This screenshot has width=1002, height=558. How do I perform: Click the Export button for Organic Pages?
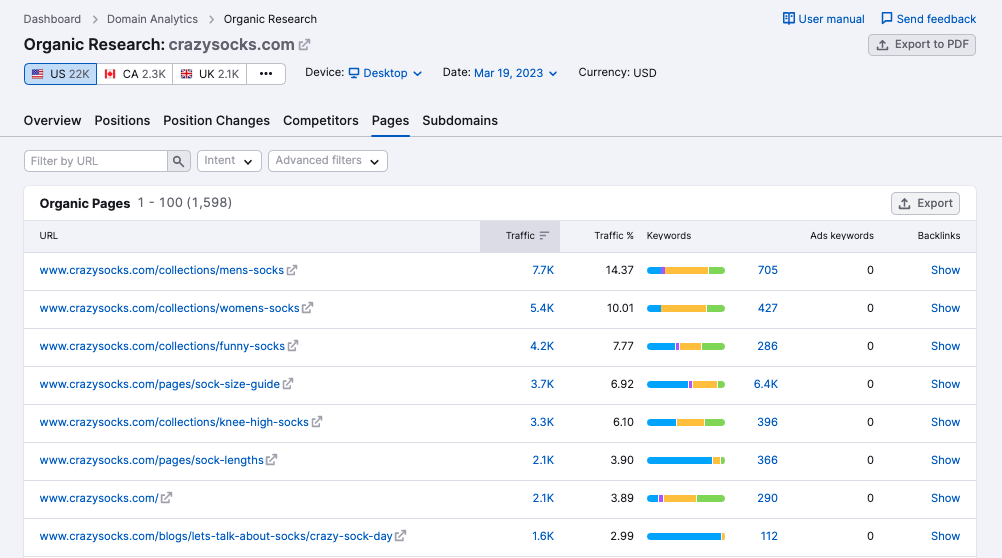pos(925,203)
